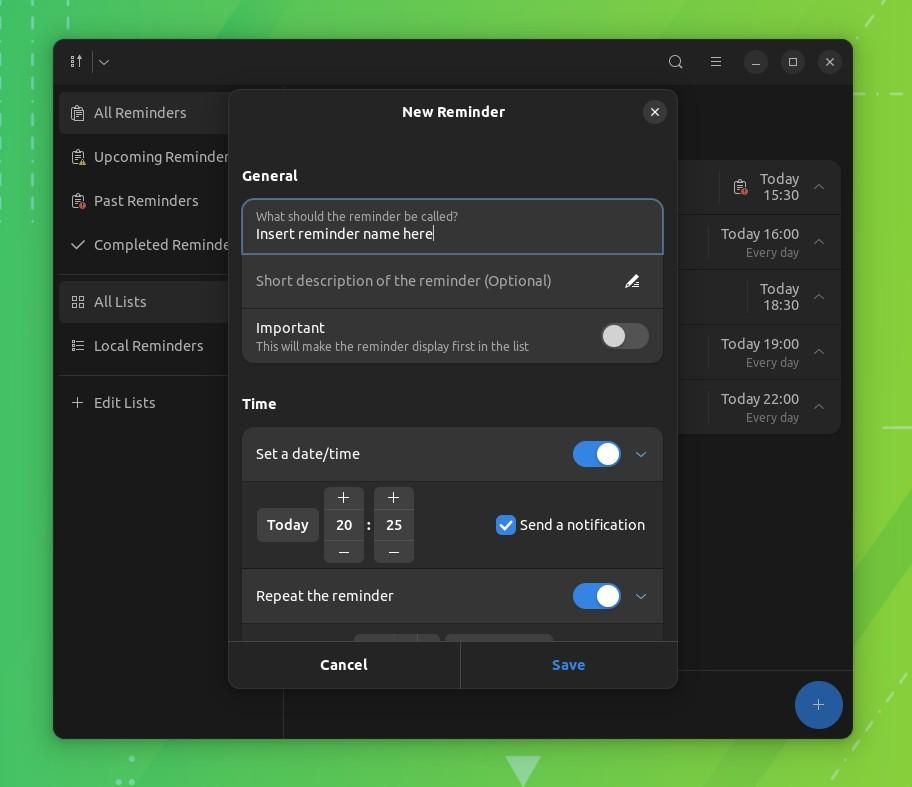The image size is (912, 787).
Task: Open the dropdown arrow beside the sort icon
Action: (x=103, y=61)
